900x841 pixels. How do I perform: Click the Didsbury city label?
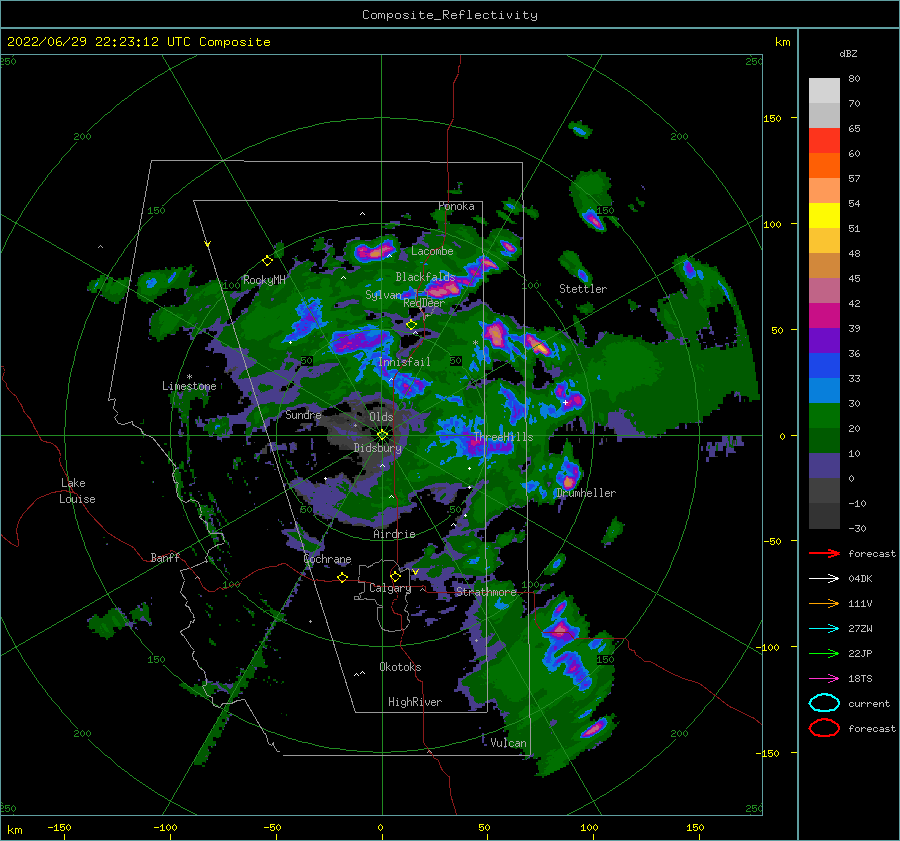378,448
